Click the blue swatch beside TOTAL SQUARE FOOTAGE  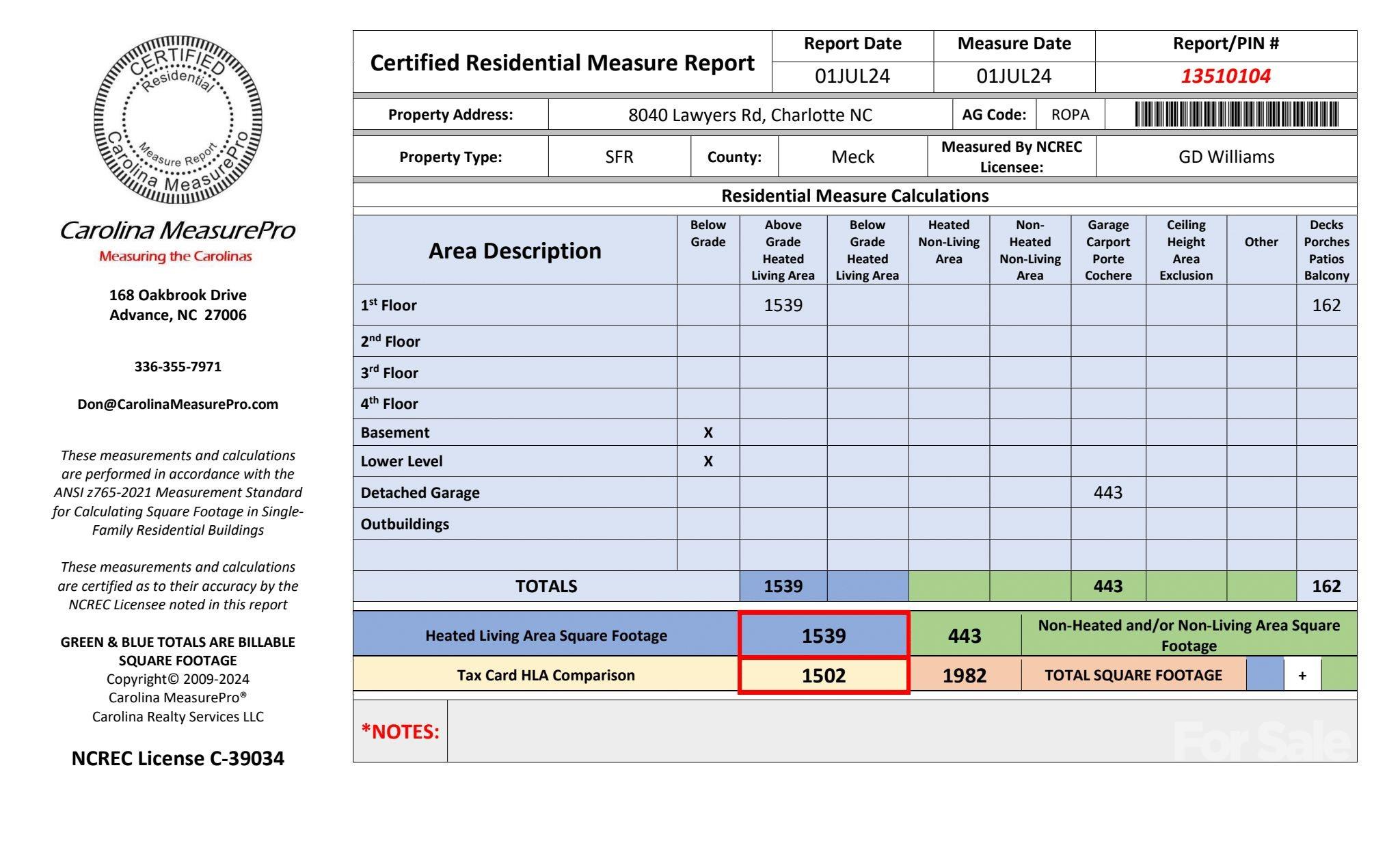point(1265,675)
